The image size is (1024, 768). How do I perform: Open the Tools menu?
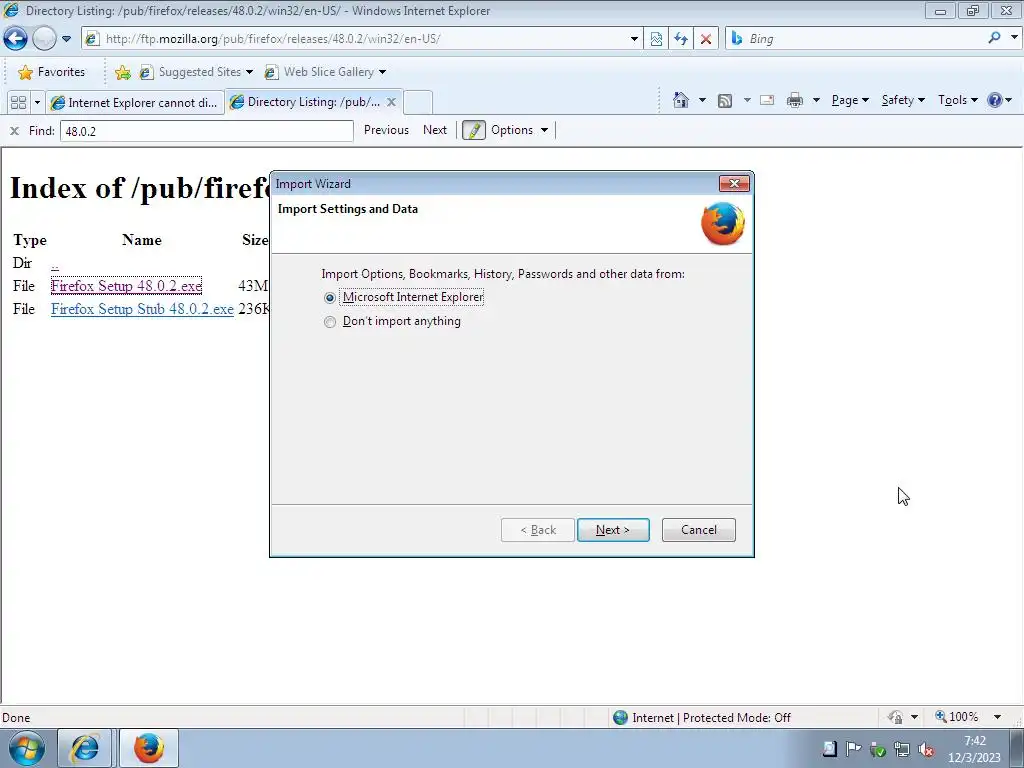tap(957, 100)
